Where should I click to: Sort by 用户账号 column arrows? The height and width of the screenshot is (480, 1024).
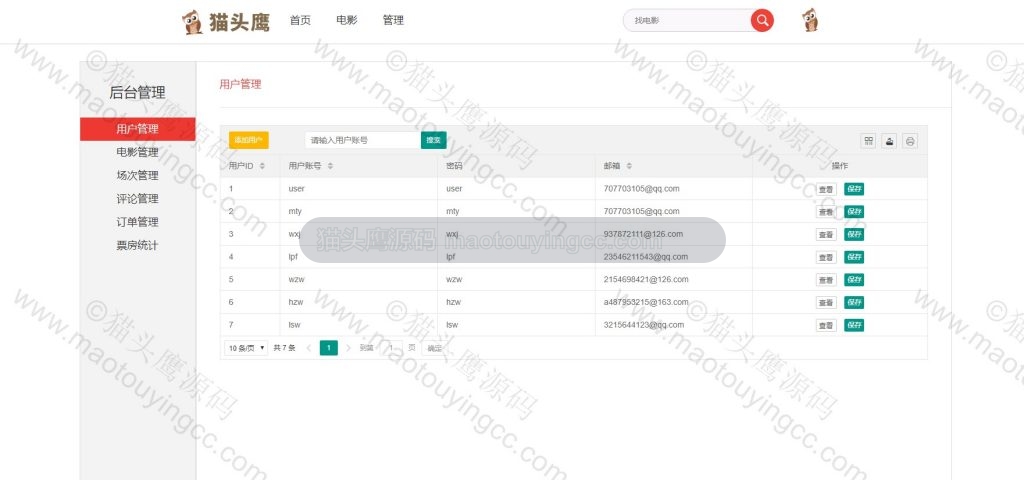(330, 167)
